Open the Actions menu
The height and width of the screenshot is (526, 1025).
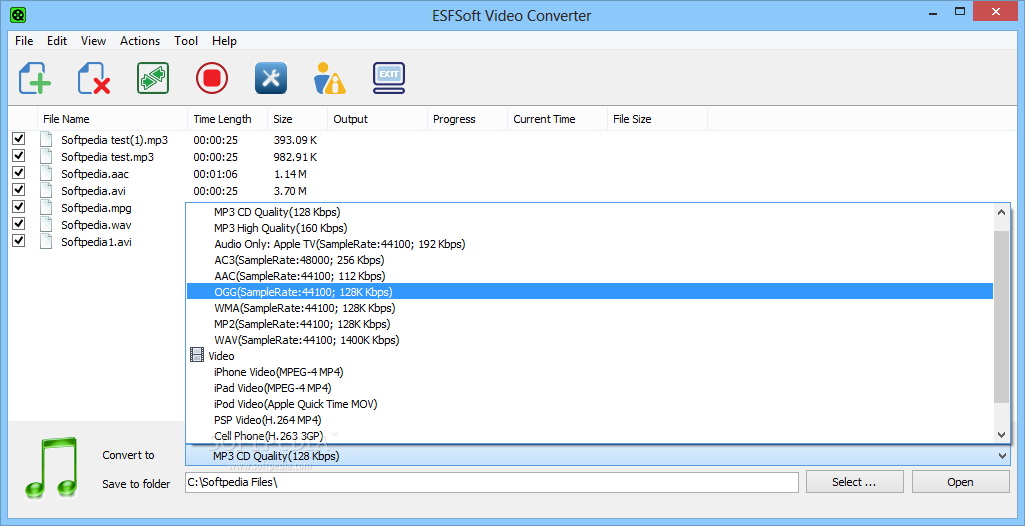[x=140, y=41]
